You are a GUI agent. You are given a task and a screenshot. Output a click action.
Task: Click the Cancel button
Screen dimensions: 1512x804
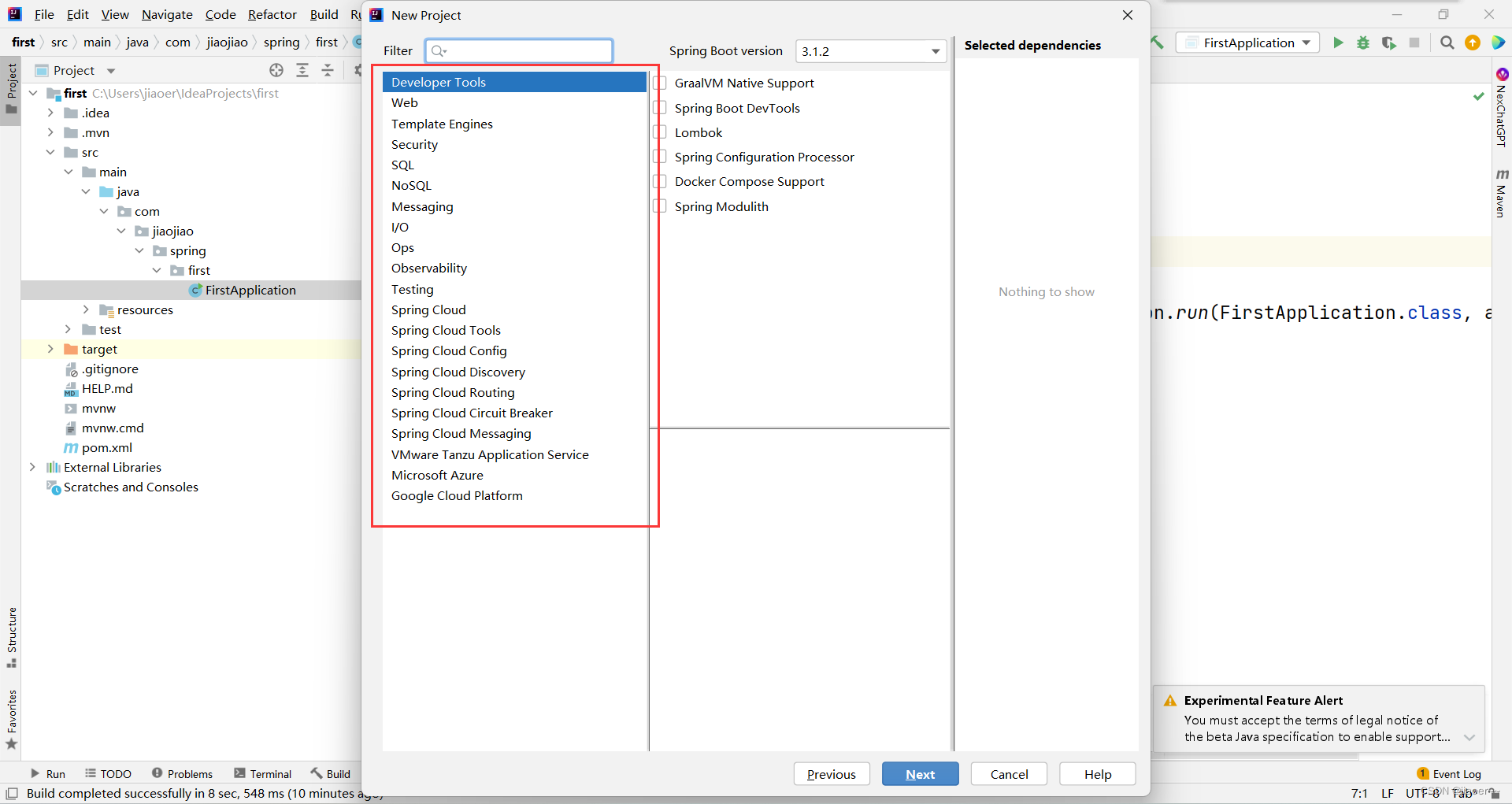pyautogui.click(x=1009, y=774)
